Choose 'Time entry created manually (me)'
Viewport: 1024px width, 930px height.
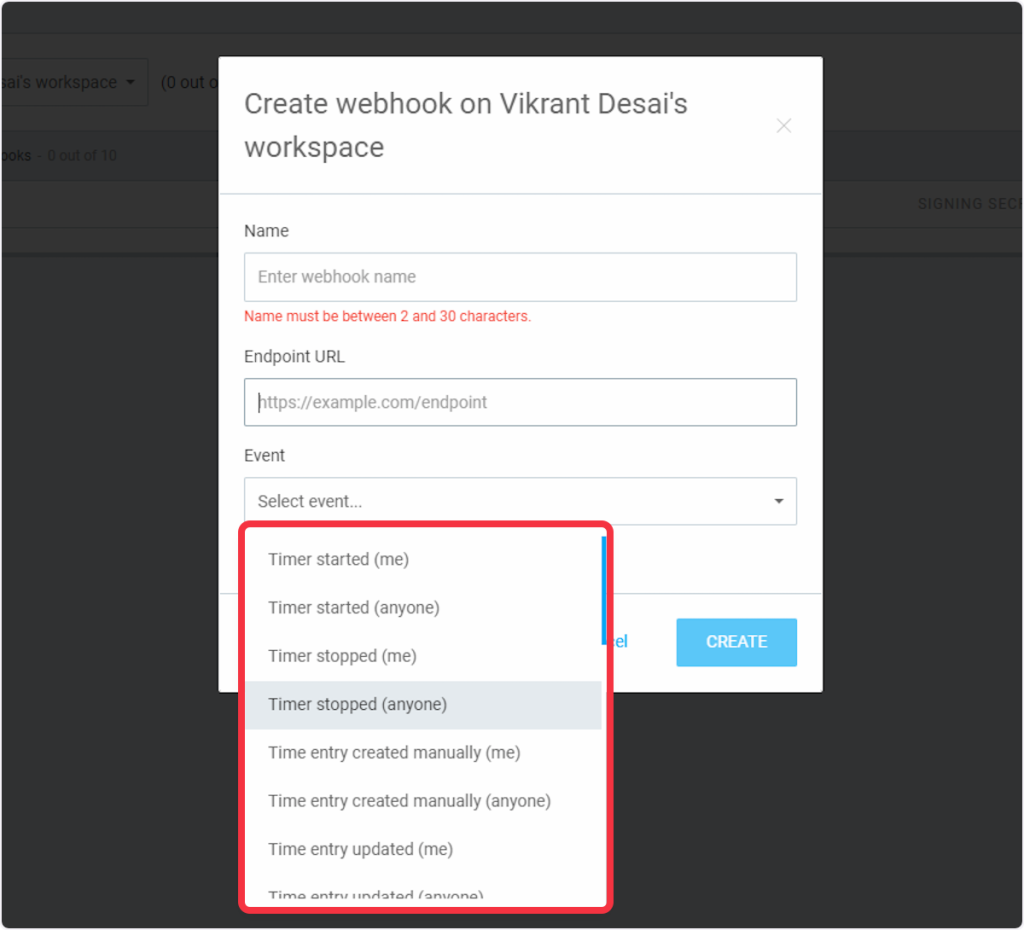point(394,752)
